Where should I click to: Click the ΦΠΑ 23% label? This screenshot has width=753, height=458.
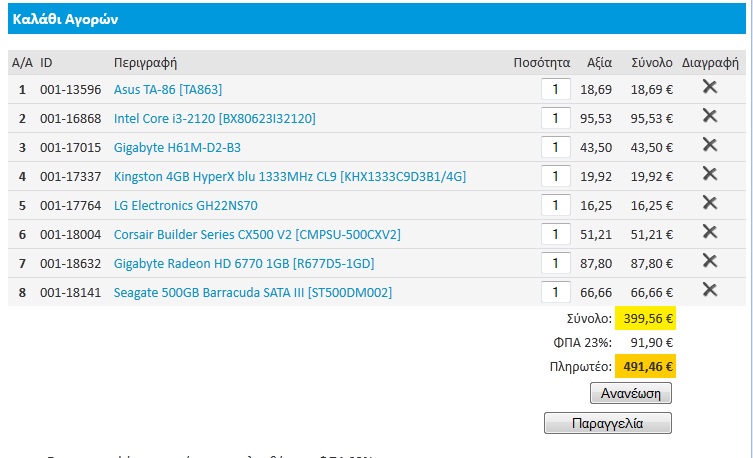(x=583, y=343)
